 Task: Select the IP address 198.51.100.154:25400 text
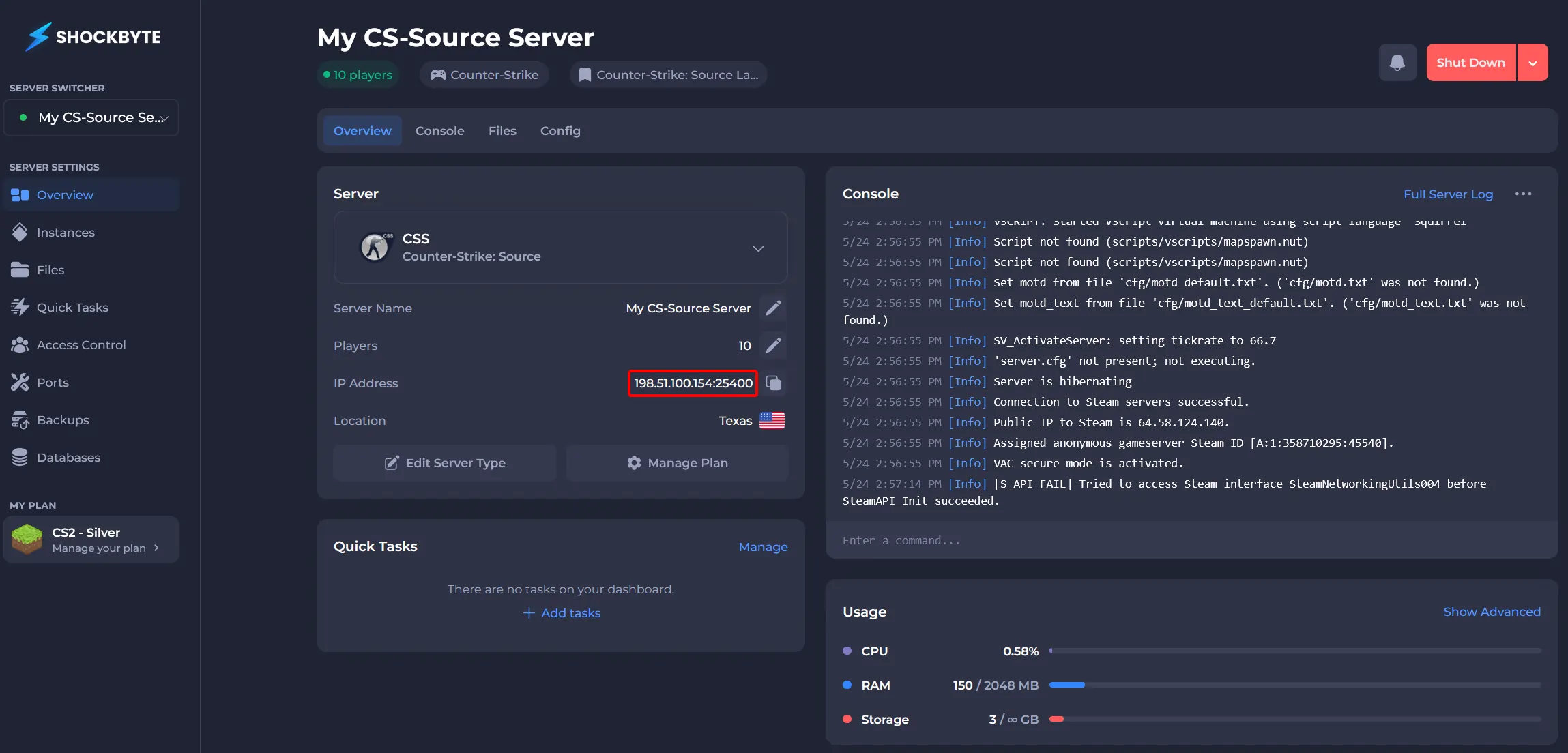click(693, 383)
